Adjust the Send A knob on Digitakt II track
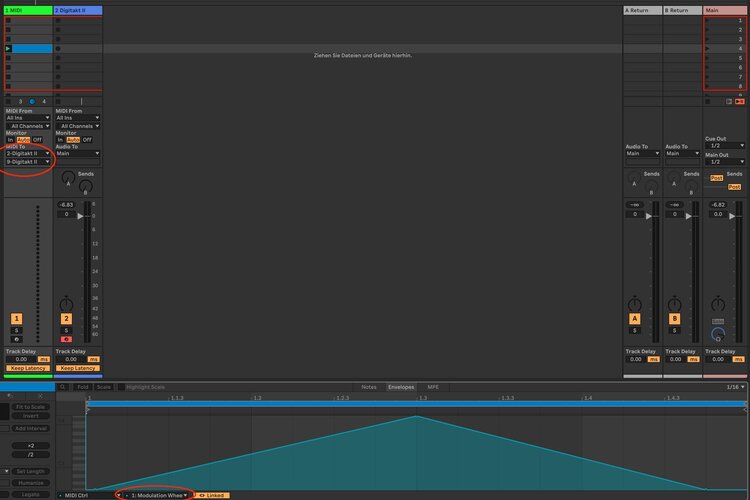This screenshot has width=750, height=500. tap(68, 178)
